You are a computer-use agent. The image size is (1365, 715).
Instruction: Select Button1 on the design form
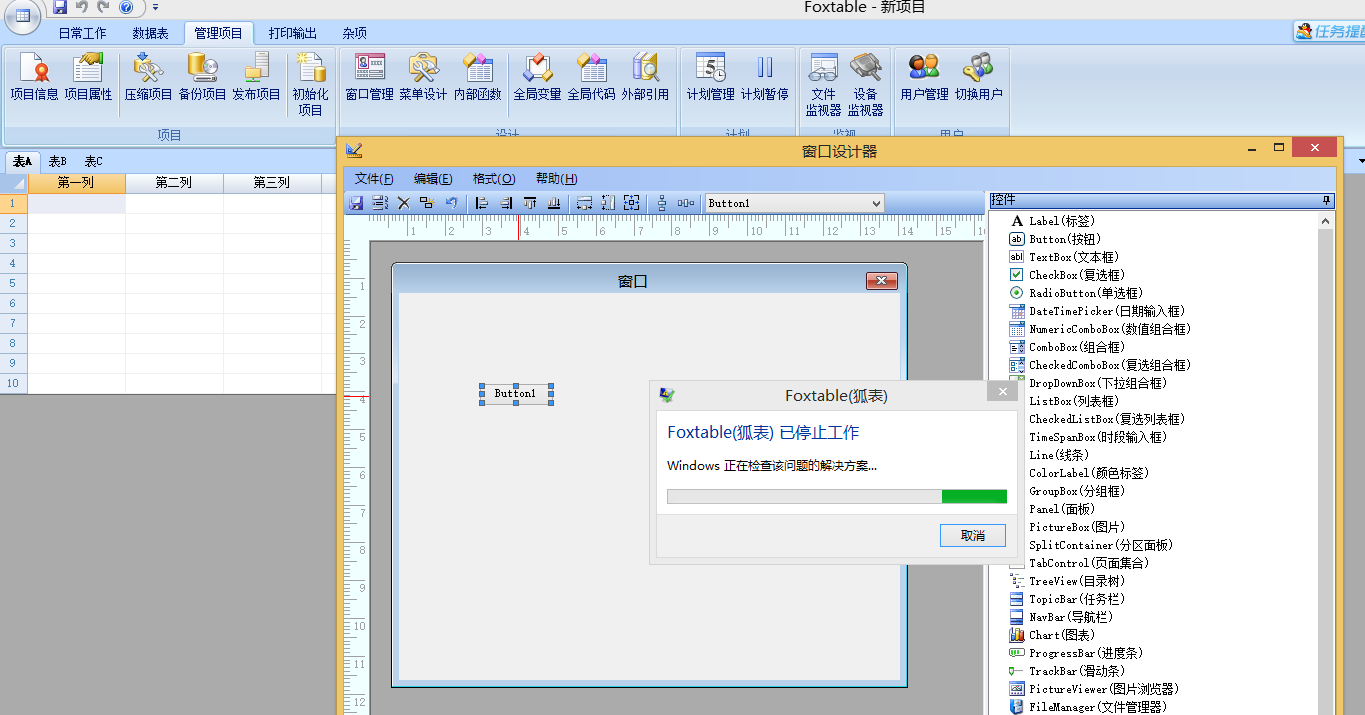(516, 394)
